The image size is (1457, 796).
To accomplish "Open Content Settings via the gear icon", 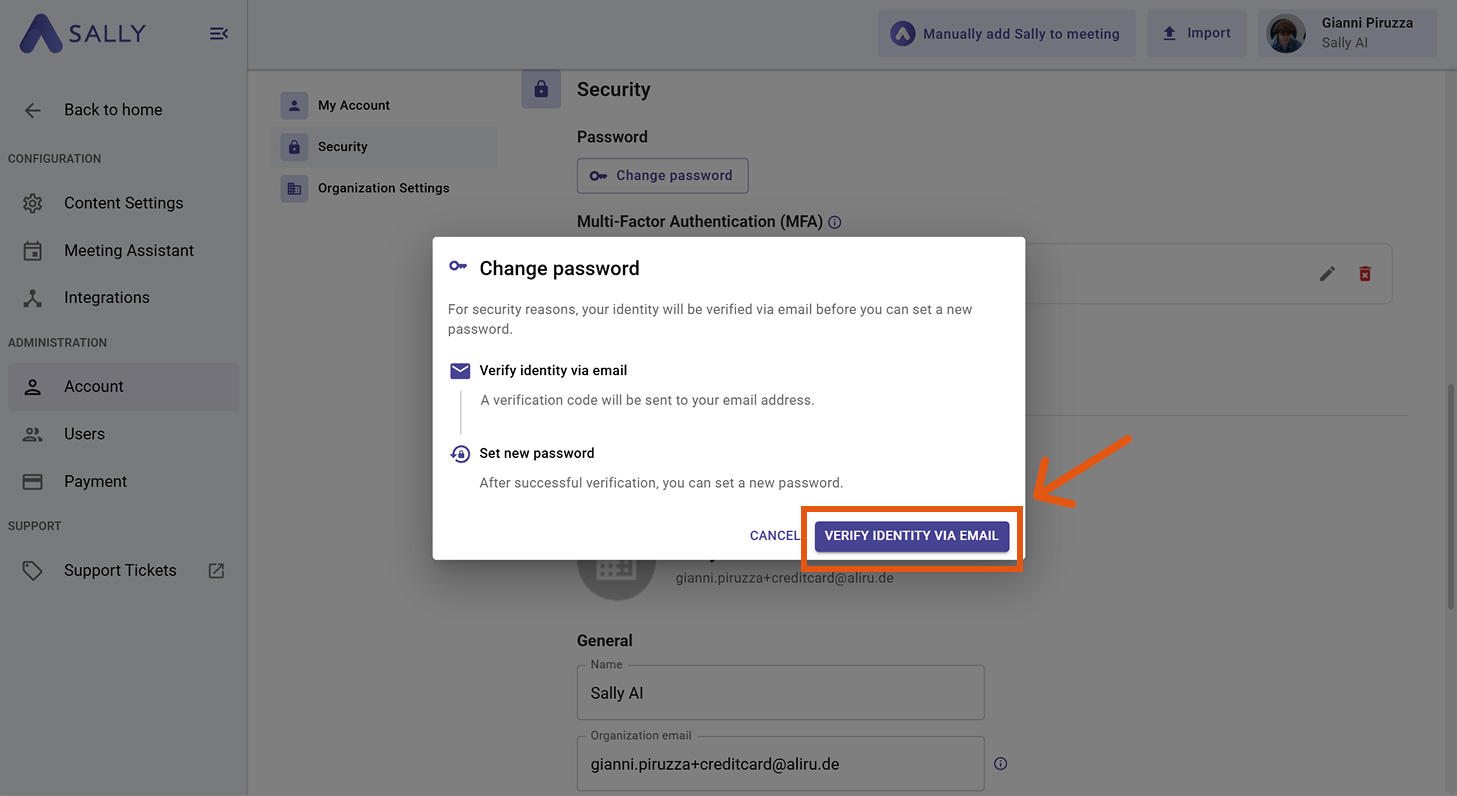I will 32,203.
